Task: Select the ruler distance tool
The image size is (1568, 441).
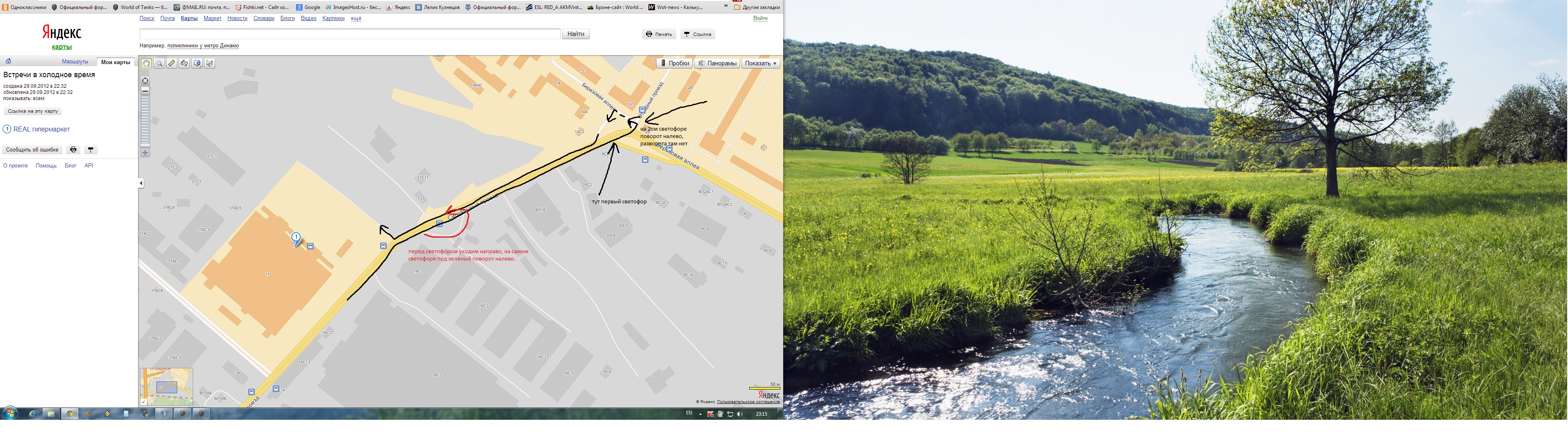Action: coord(171,63)
